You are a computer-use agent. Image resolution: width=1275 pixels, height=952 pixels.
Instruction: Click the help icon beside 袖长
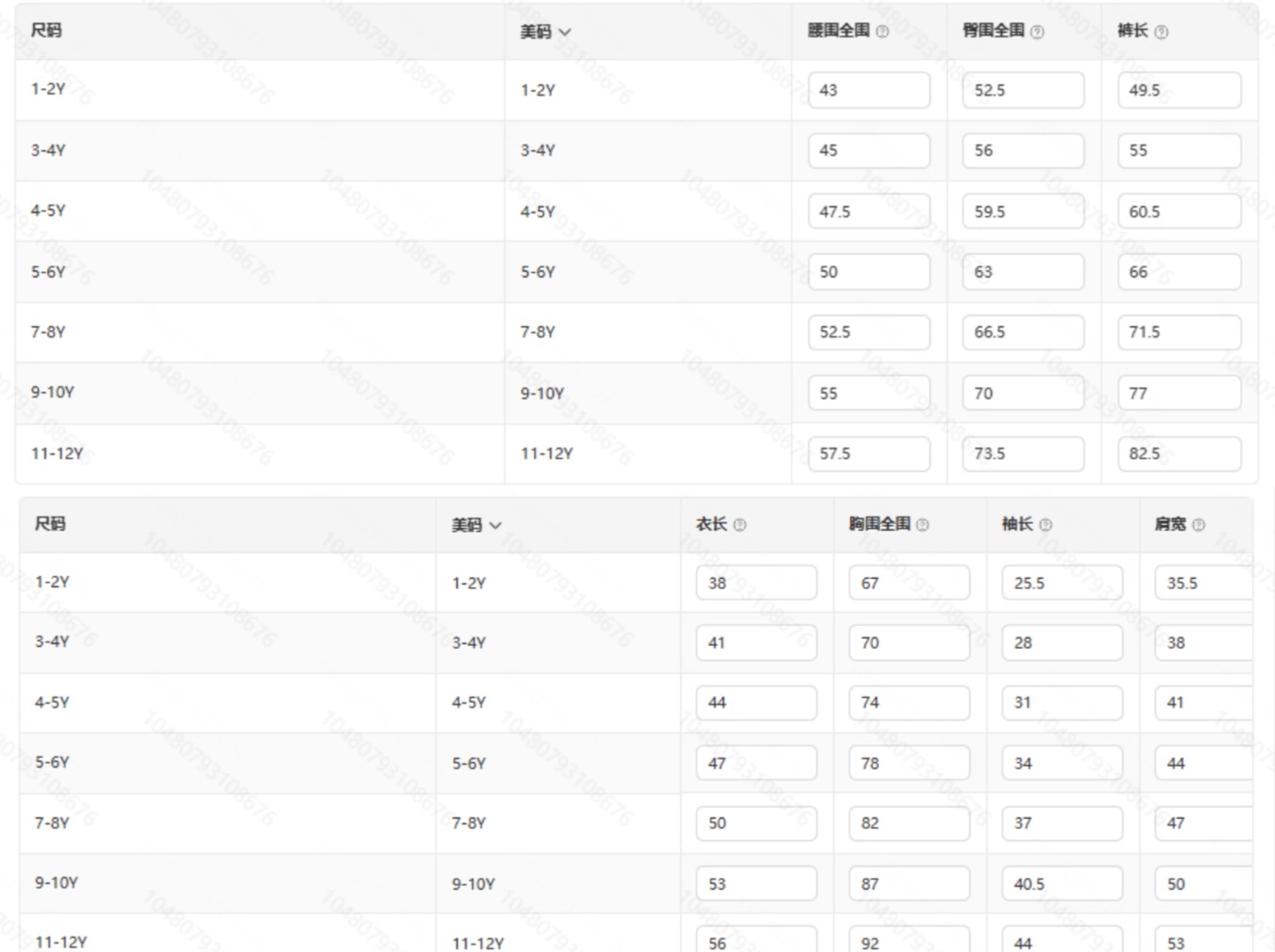[x=1045, y=525]
